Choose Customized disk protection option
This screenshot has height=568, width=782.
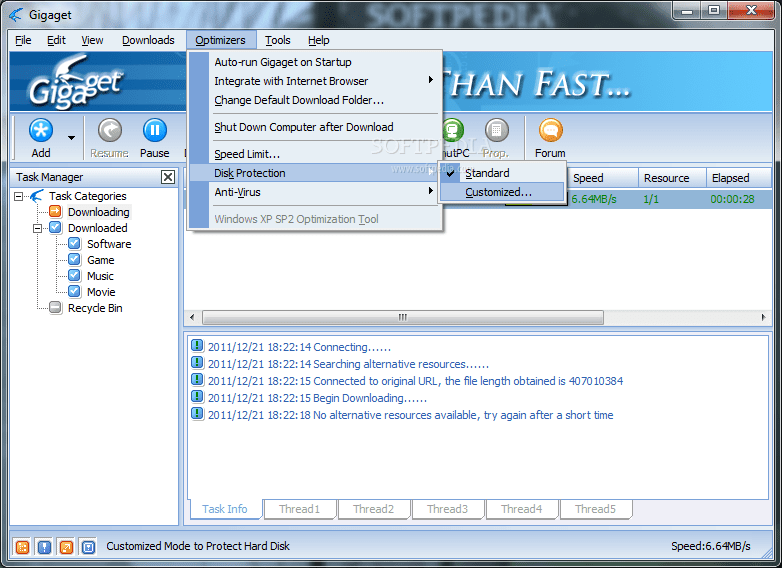(x=502, y=192)
